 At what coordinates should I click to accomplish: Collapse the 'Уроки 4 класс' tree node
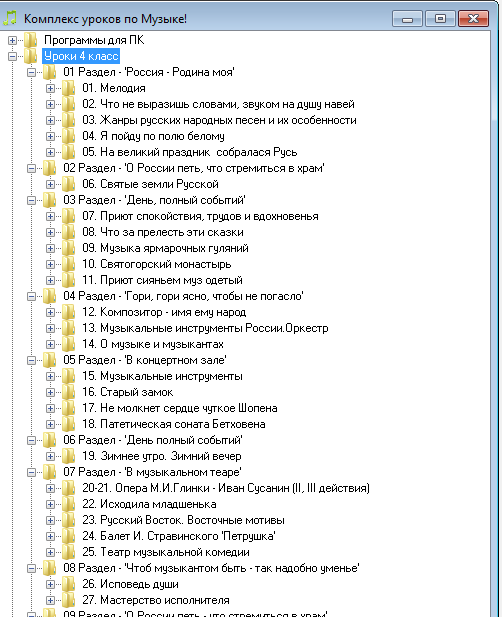coord(12,56)
